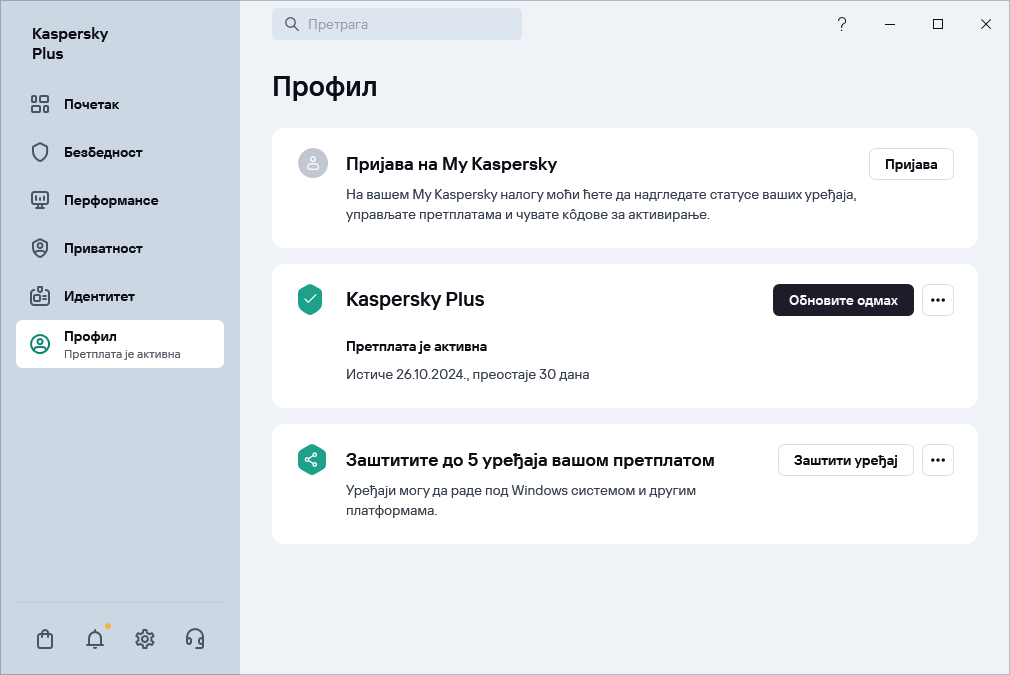The width and height of the screenshot is (1010, 675).
Task: Open the Почетак (Home) section icon
Action: (x=40, y=104)
